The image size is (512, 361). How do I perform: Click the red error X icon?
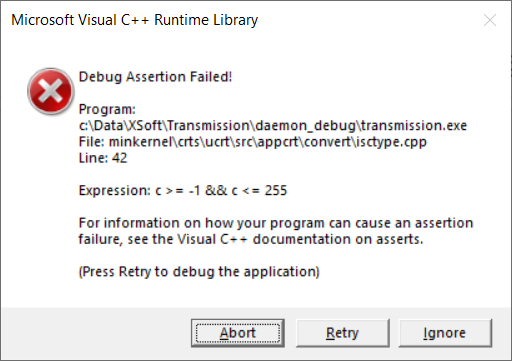[x=50, y=91]
